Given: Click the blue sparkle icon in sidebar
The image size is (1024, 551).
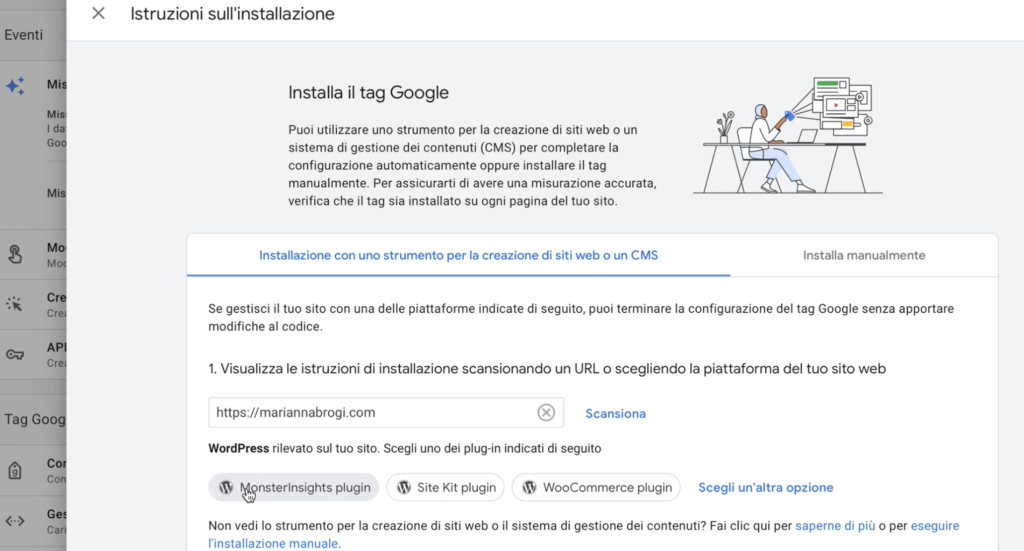Looking at the screenshot, I should [15, 87].
